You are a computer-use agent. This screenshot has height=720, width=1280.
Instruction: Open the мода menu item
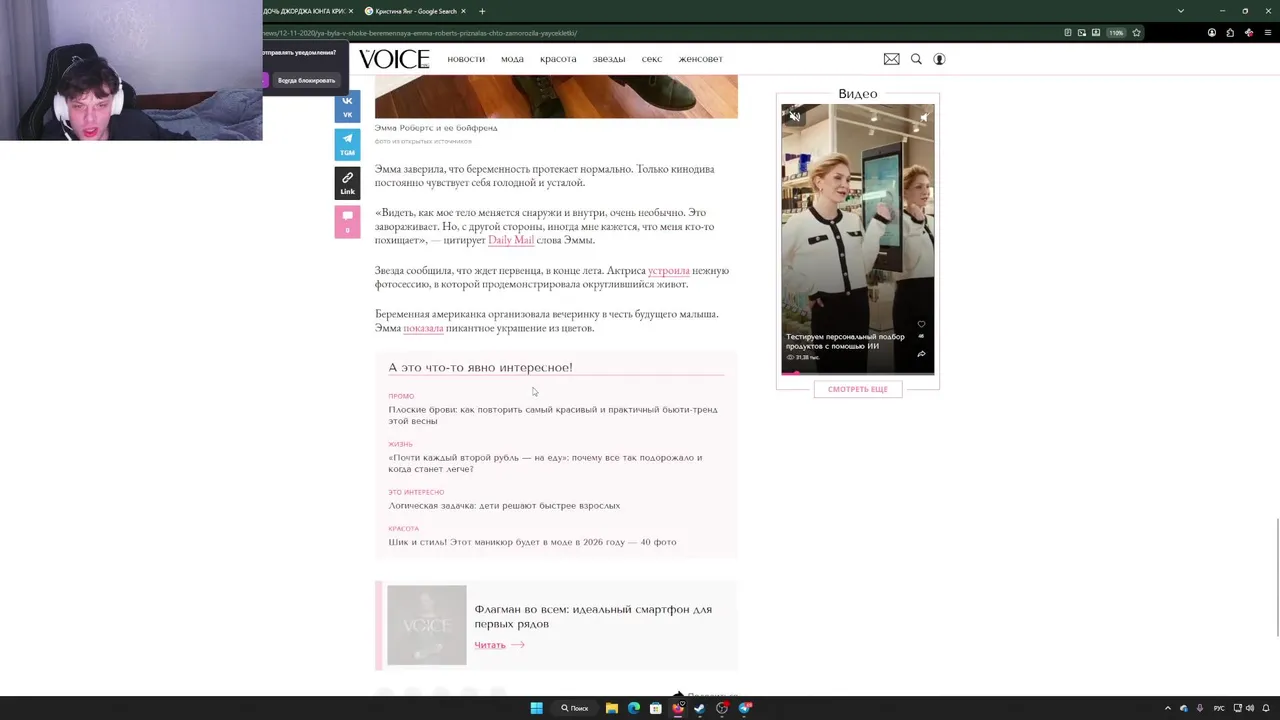click(512, 59)
